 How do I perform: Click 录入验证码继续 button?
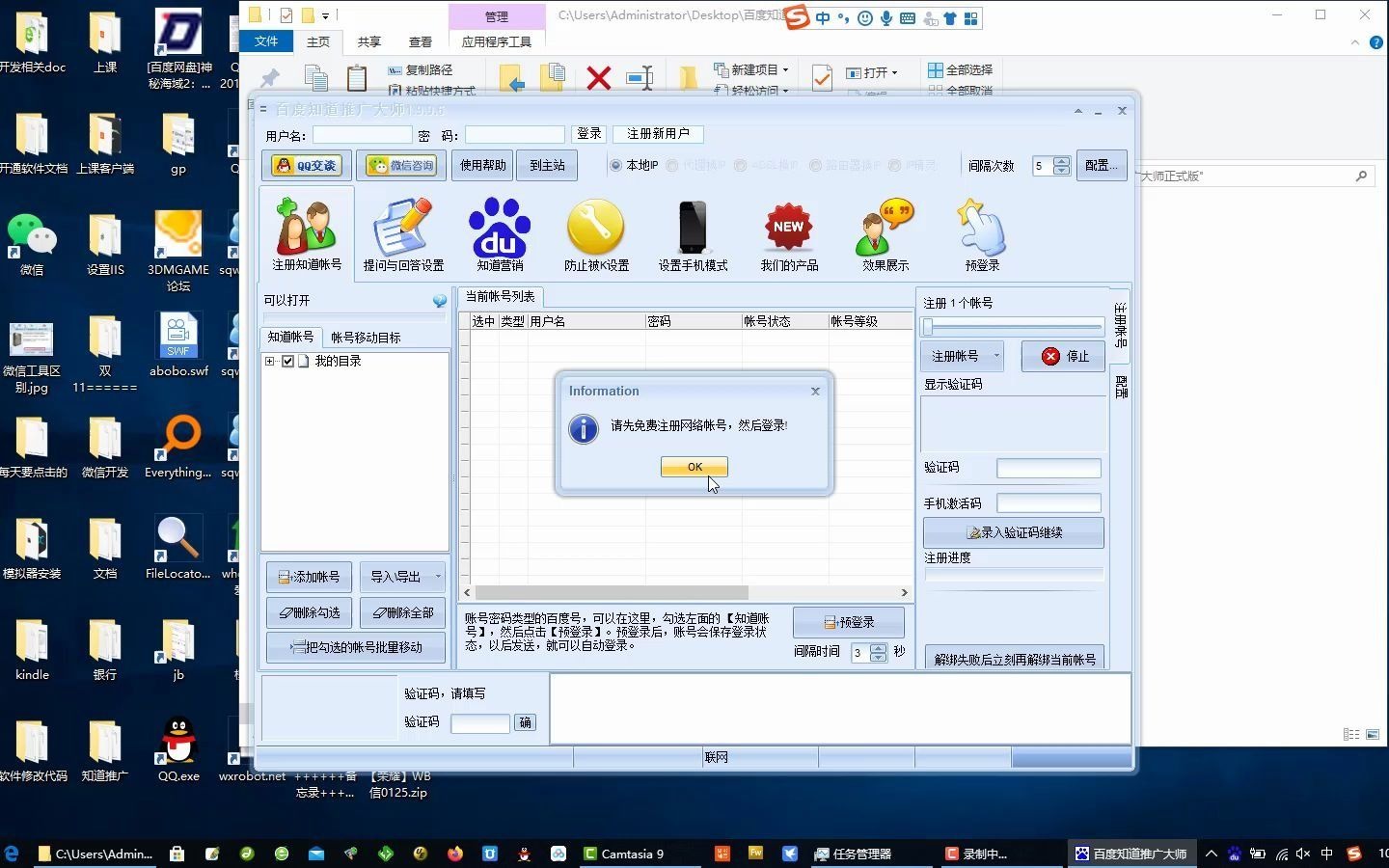1014,532
